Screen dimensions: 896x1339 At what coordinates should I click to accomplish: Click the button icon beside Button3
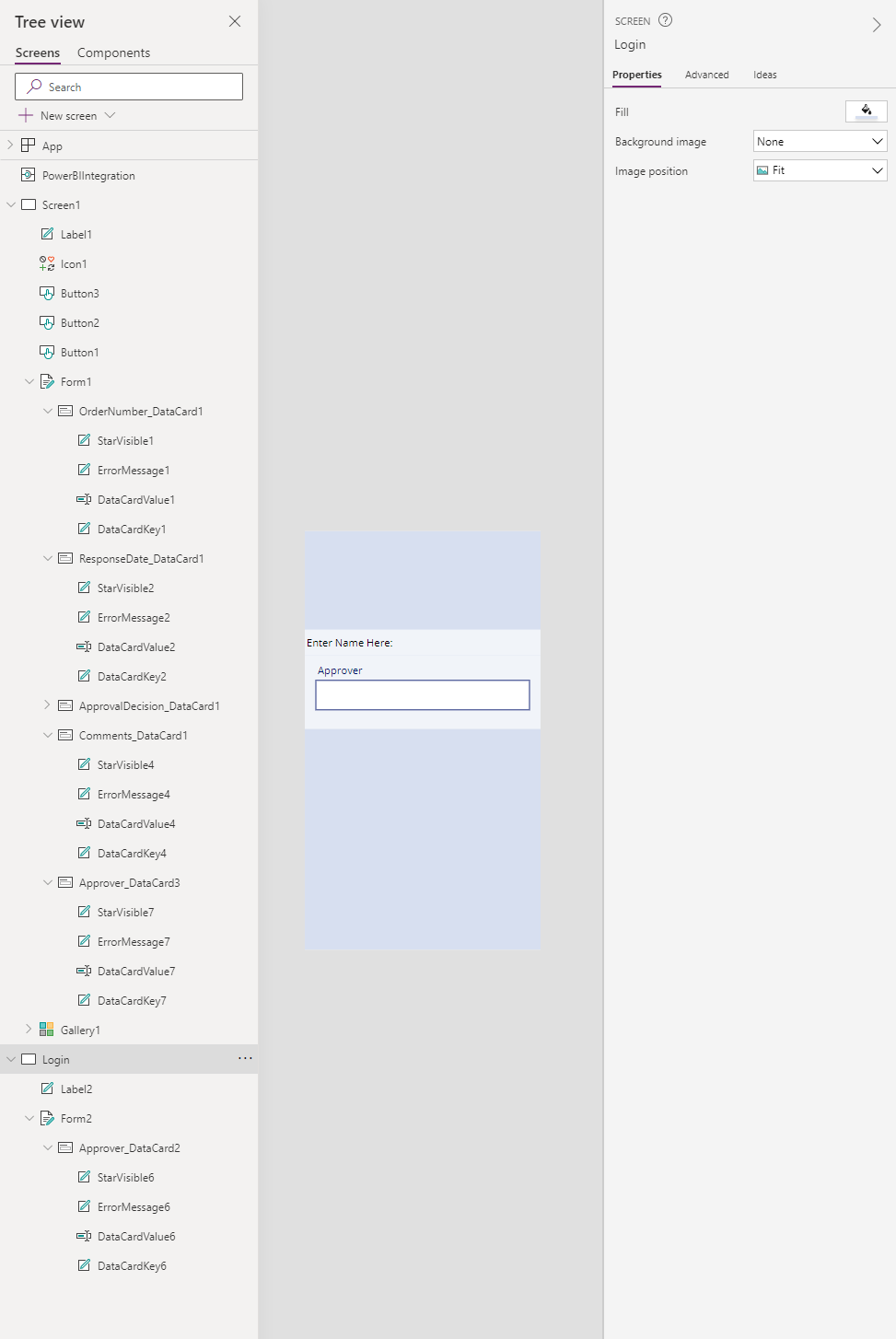[49, 293]
